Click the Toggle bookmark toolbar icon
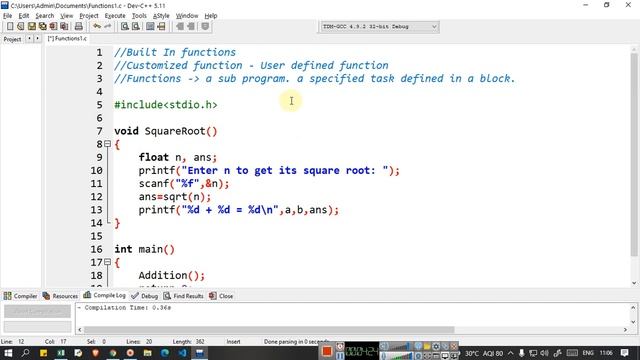640x360 pixels. click(205, 26)
